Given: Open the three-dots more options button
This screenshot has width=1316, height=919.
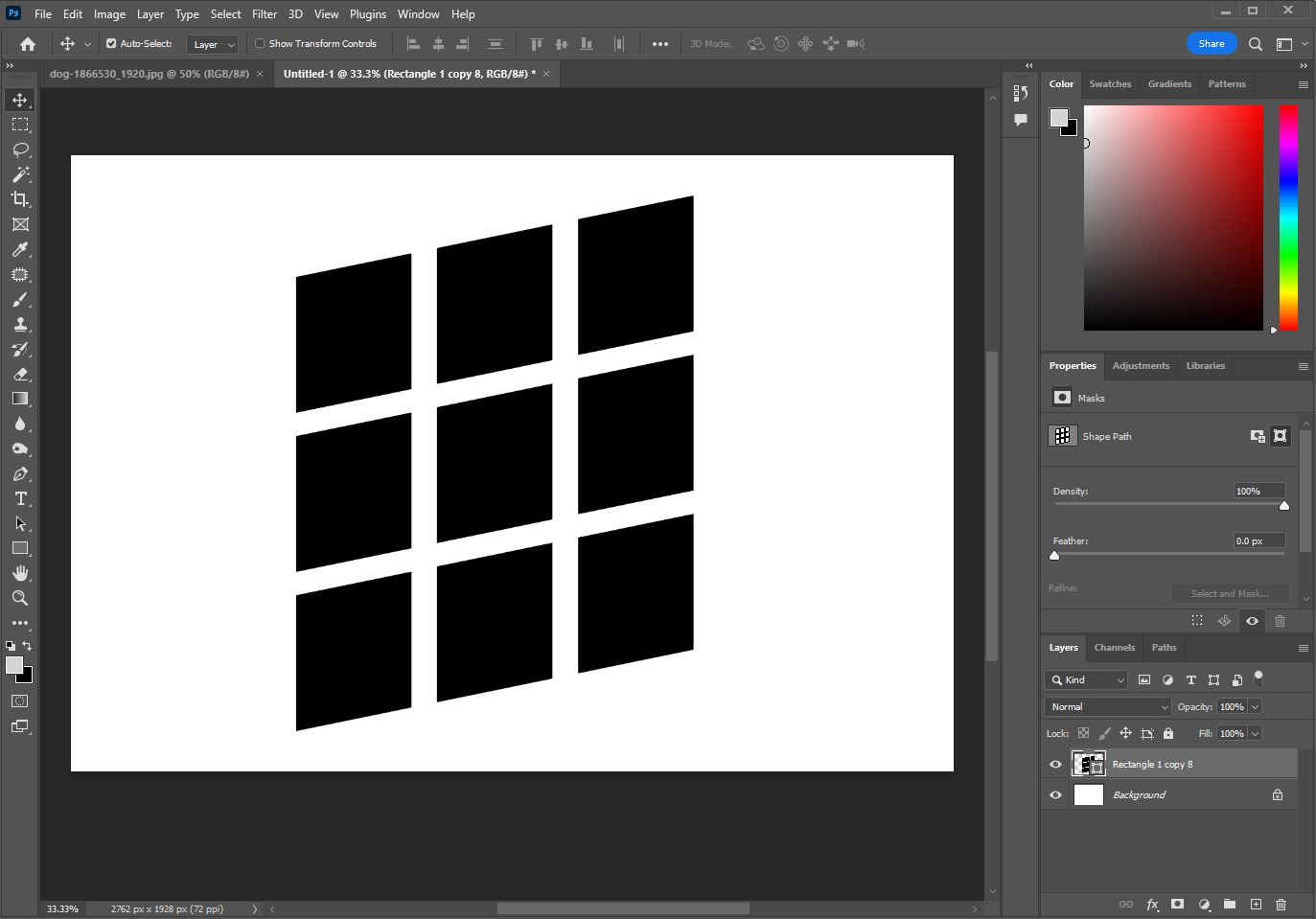Looking at the screenshot, I should coord(660,44).
